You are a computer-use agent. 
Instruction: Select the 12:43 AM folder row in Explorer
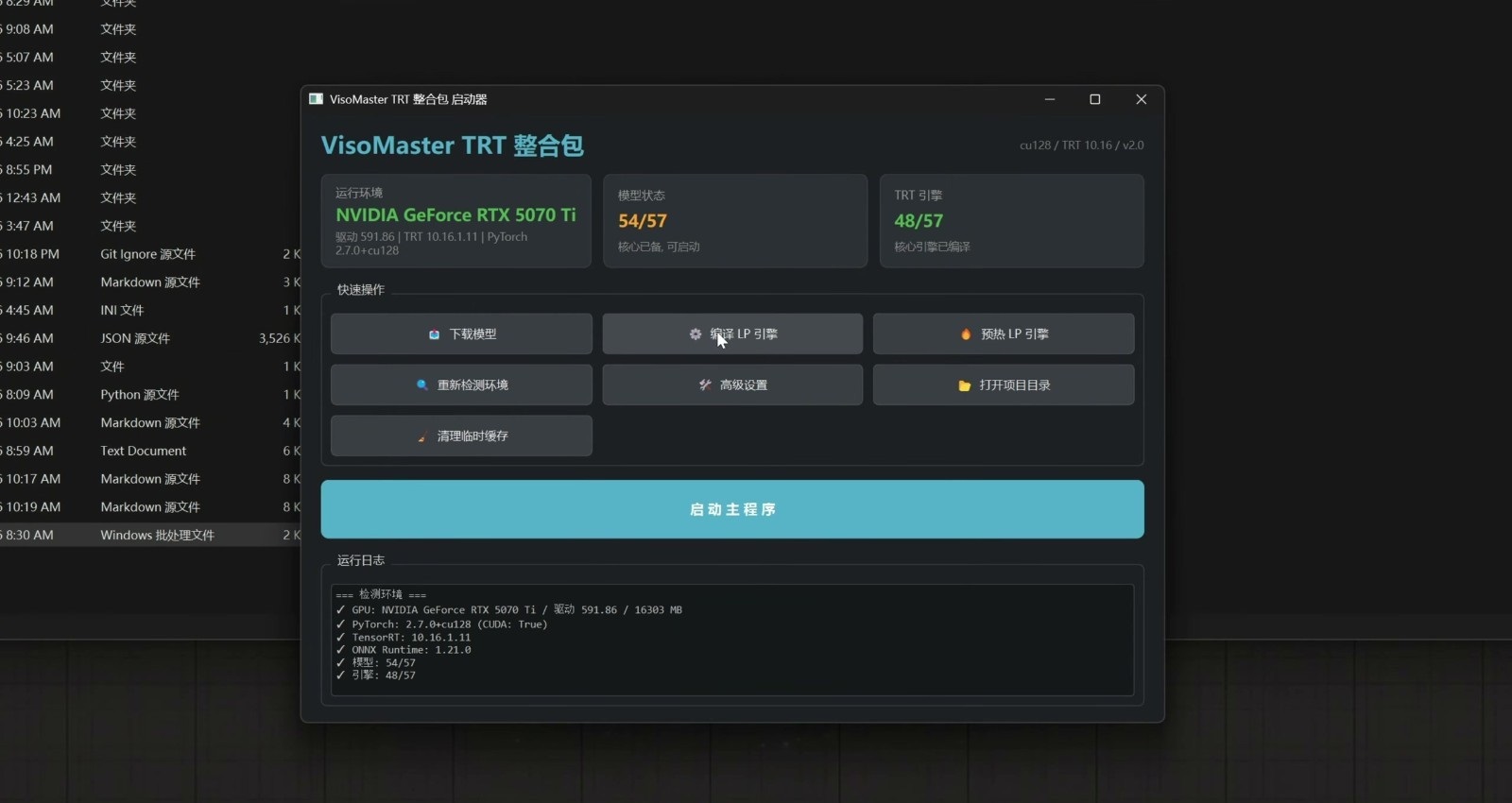click(x=150, y=197)
